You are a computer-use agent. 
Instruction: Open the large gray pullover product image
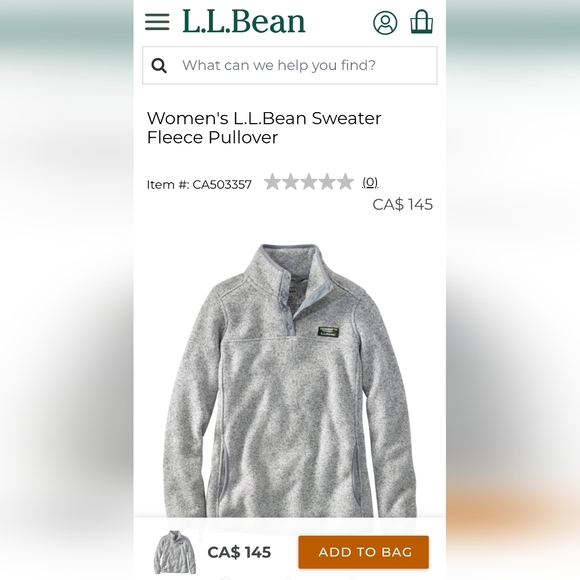pyautogui.click(x=290, y=380)
